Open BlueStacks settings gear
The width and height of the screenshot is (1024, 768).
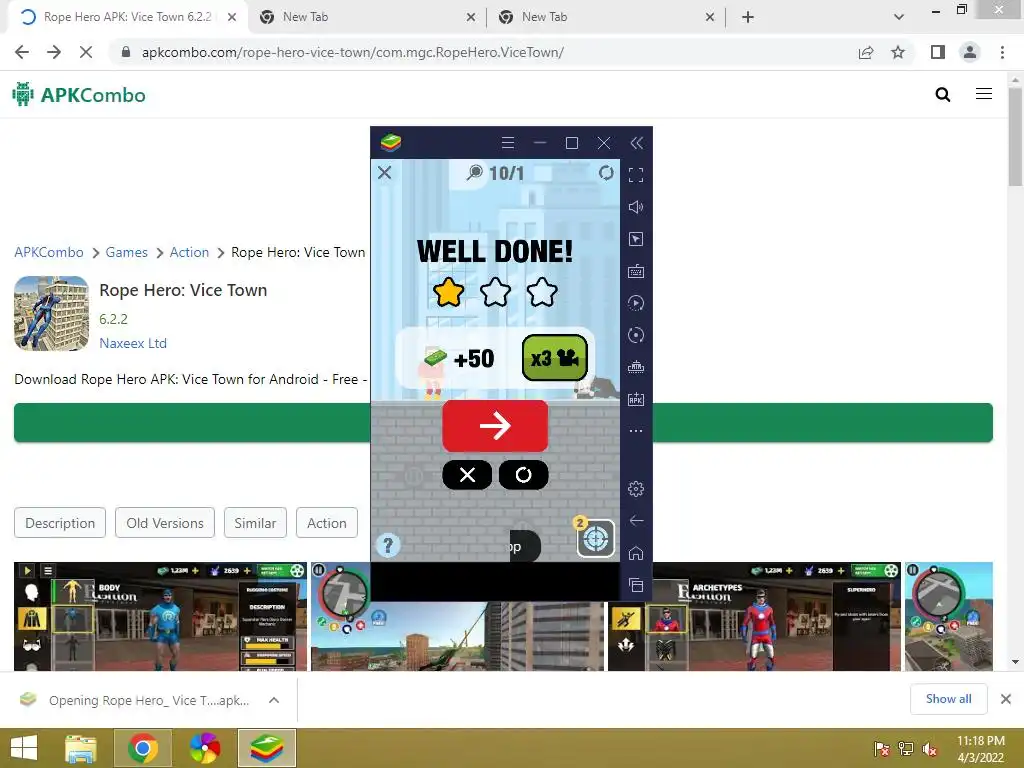coord(635,488)
